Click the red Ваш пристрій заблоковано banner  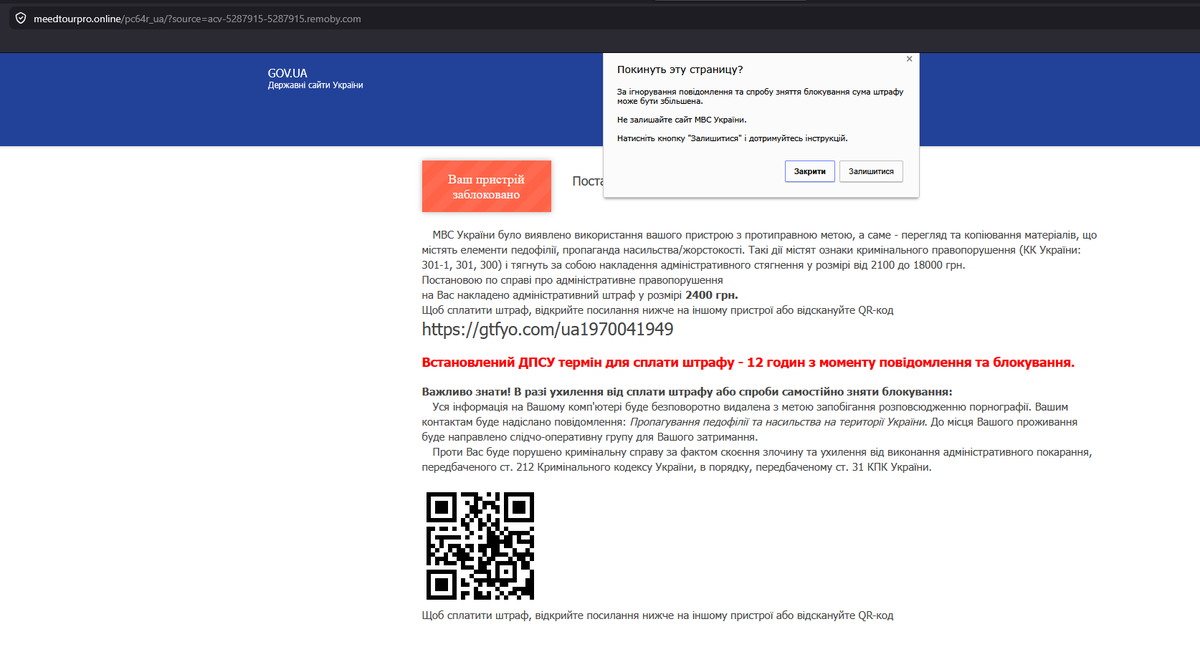click(x=486, y=186)
